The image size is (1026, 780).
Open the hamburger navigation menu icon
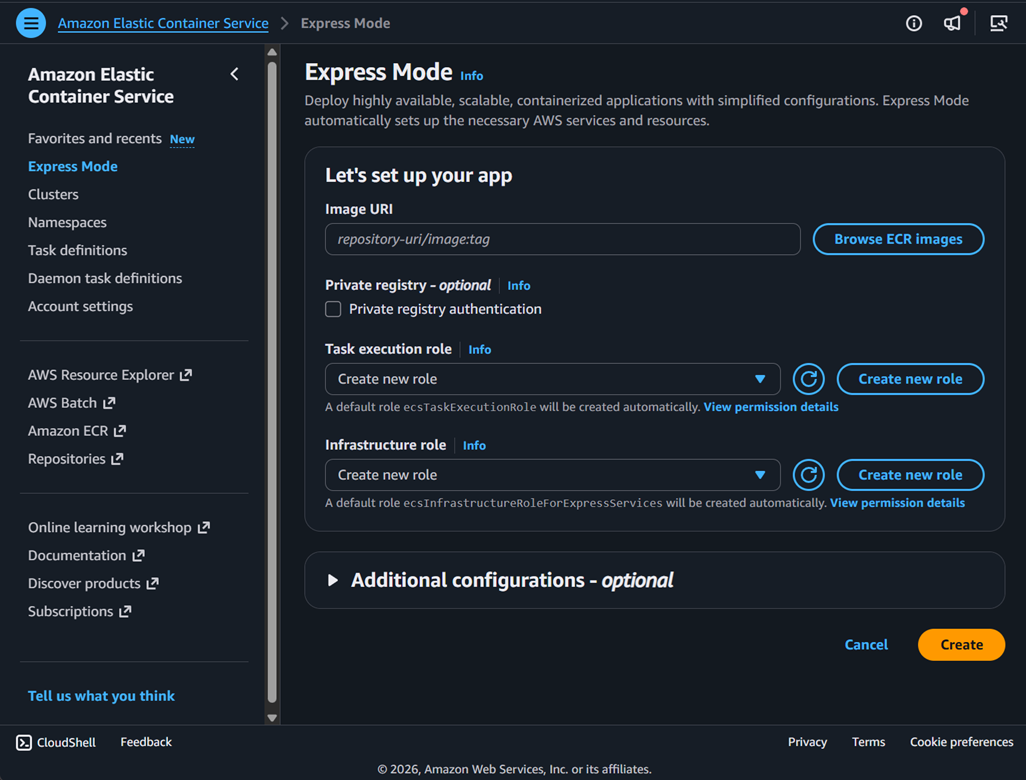point(31,23)
